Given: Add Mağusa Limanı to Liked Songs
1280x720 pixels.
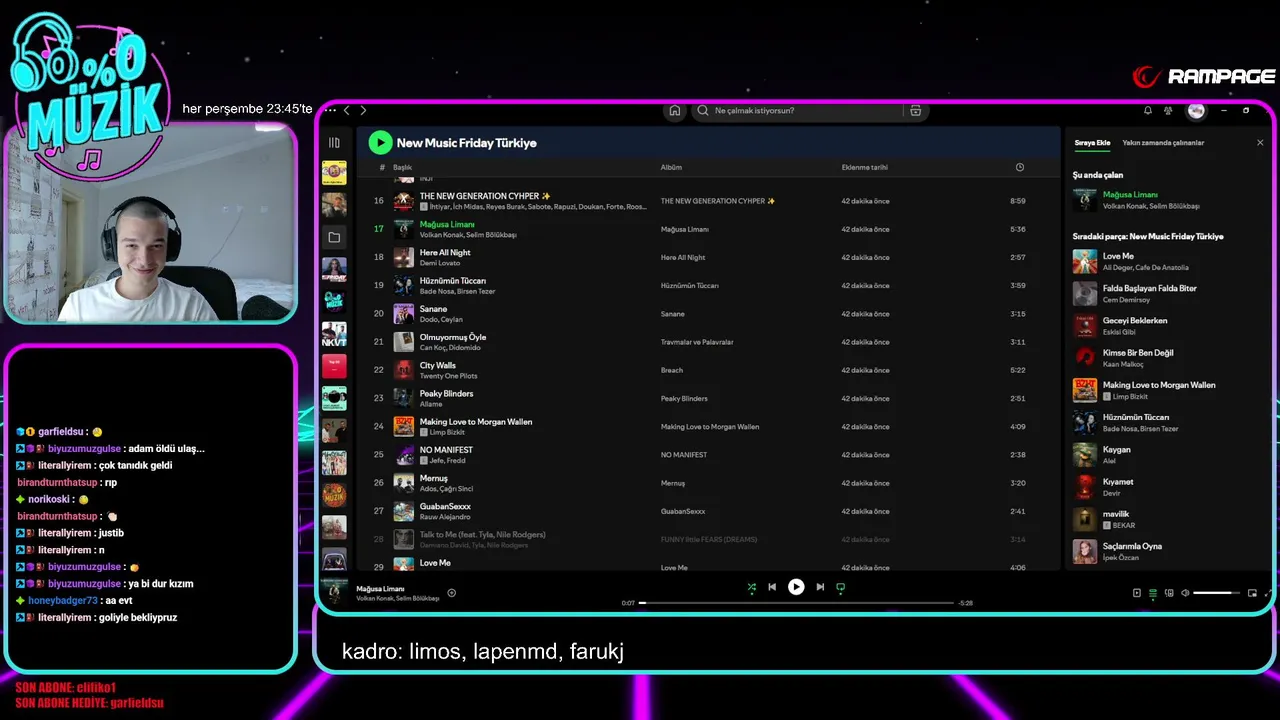Looking at the screenshot, I should click(x=451, y=593).
